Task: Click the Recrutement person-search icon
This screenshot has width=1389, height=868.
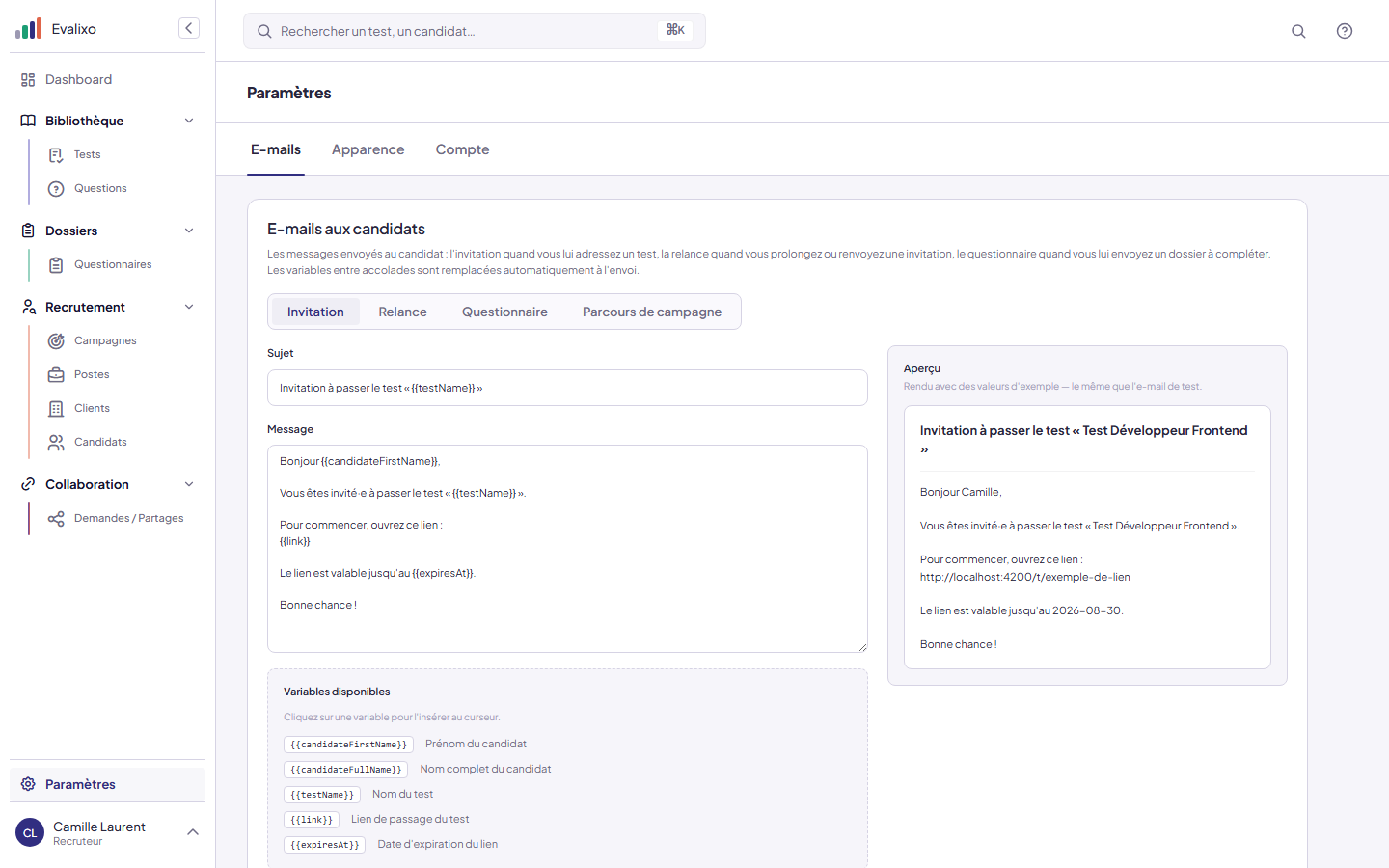Action: point(28,307)
